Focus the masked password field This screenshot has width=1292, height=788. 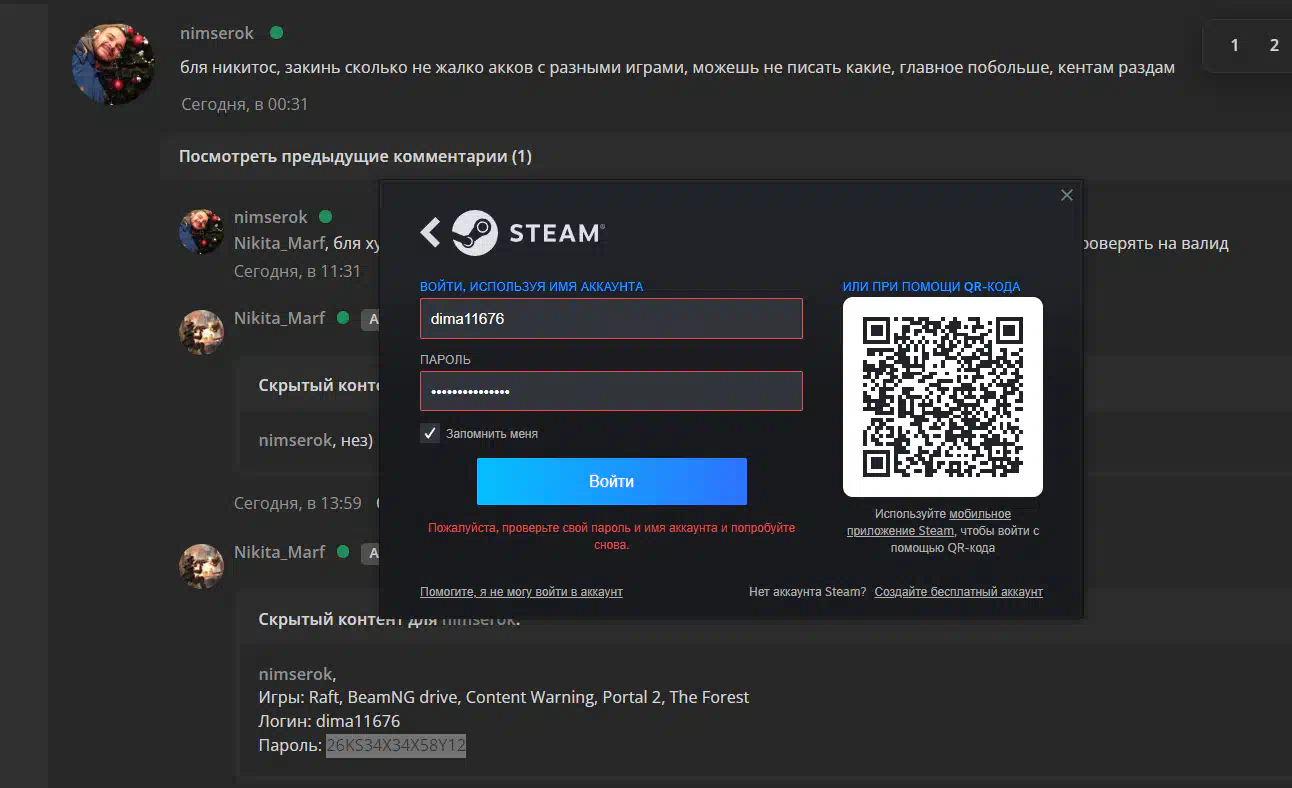611,391
